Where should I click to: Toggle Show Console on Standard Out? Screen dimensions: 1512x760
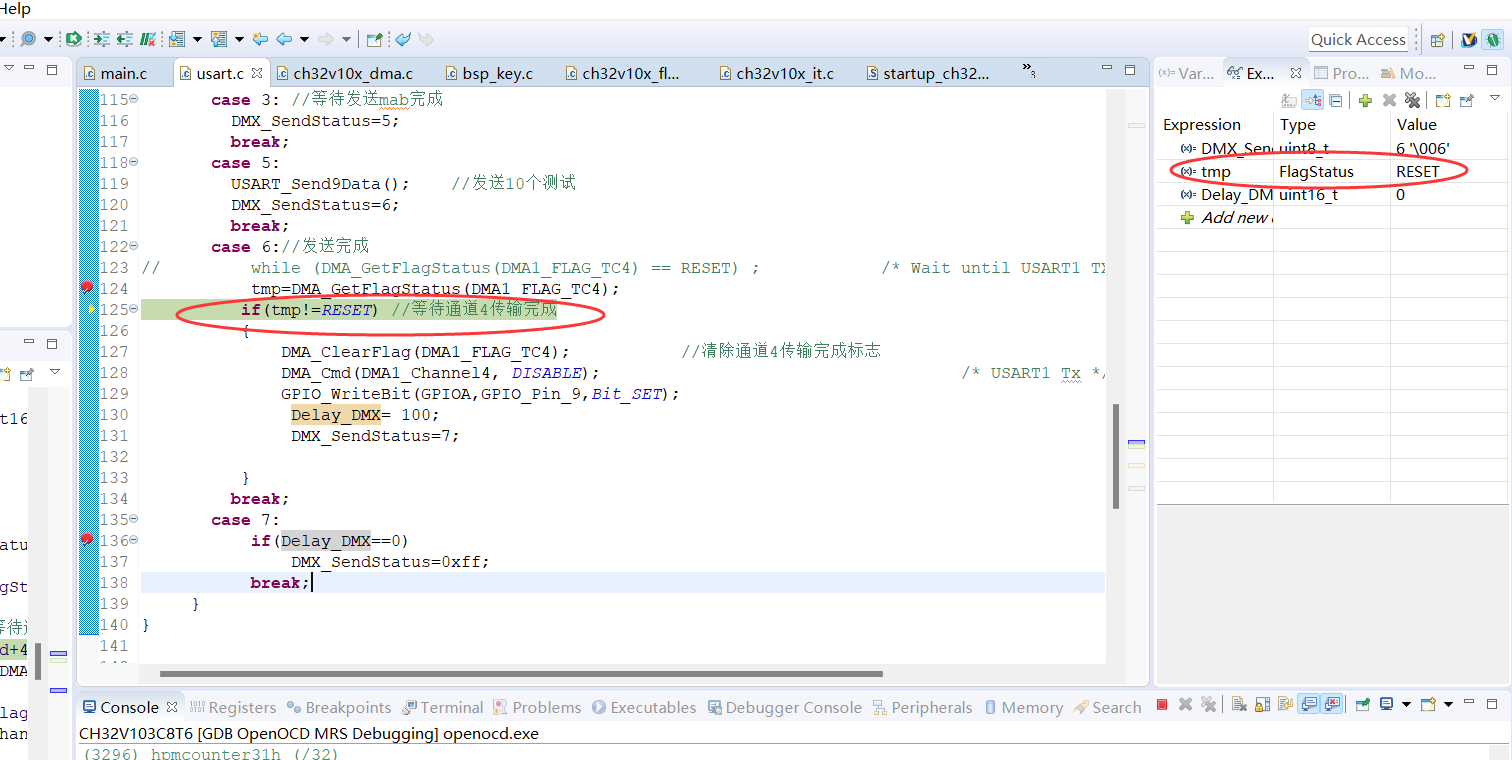(x=1307, y=705)
